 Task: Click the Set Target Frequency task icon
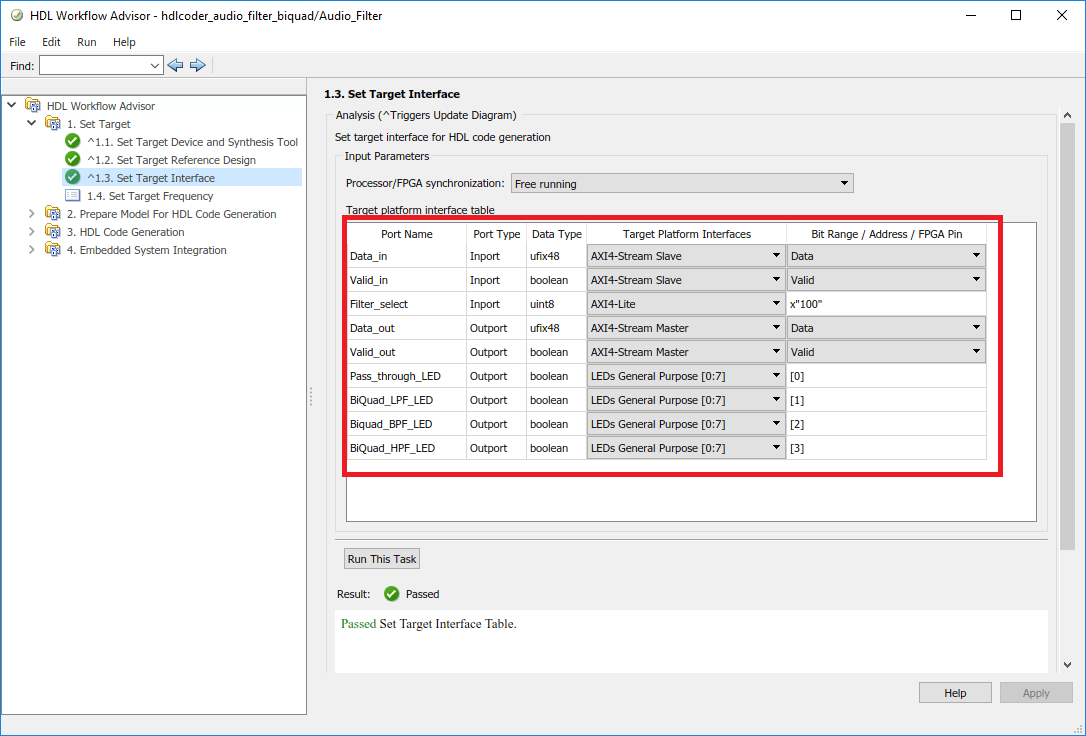pos(72,196)
